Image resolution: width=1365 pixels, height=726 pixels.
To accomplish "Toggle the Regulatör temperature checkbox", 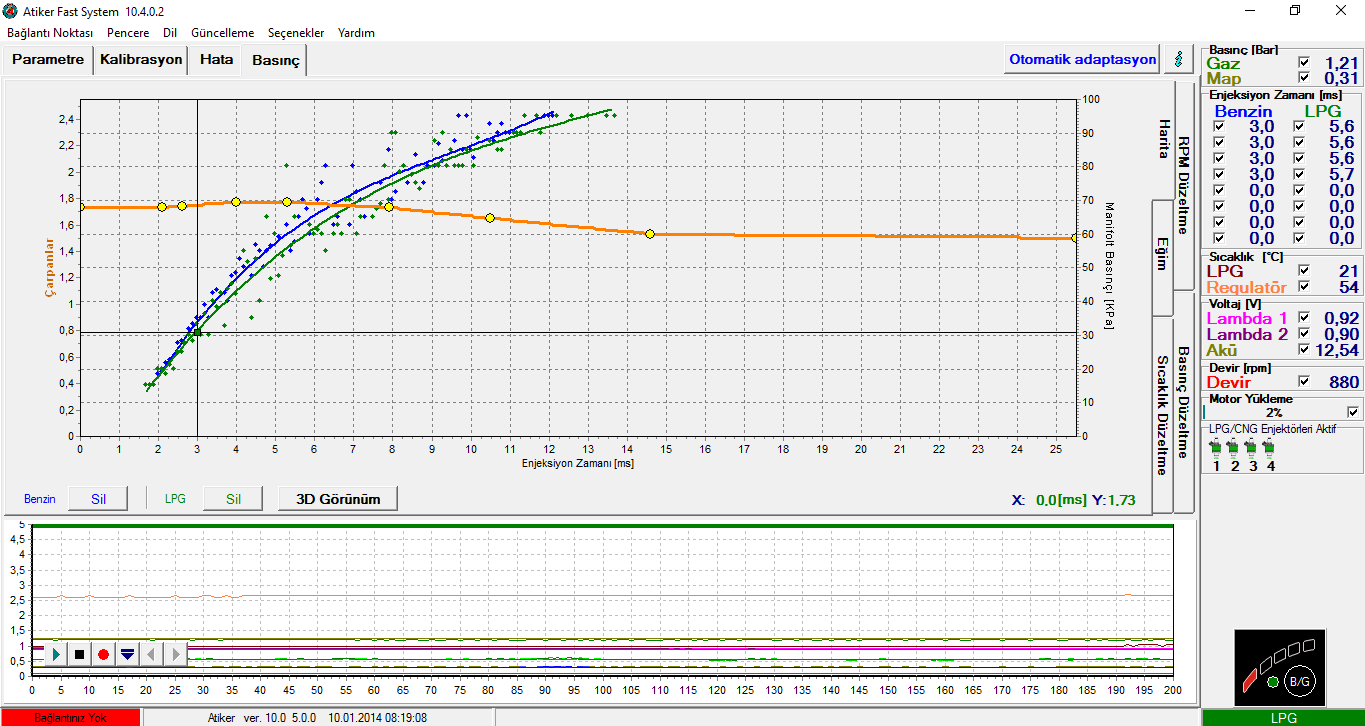I will [x=1303, y=286].
